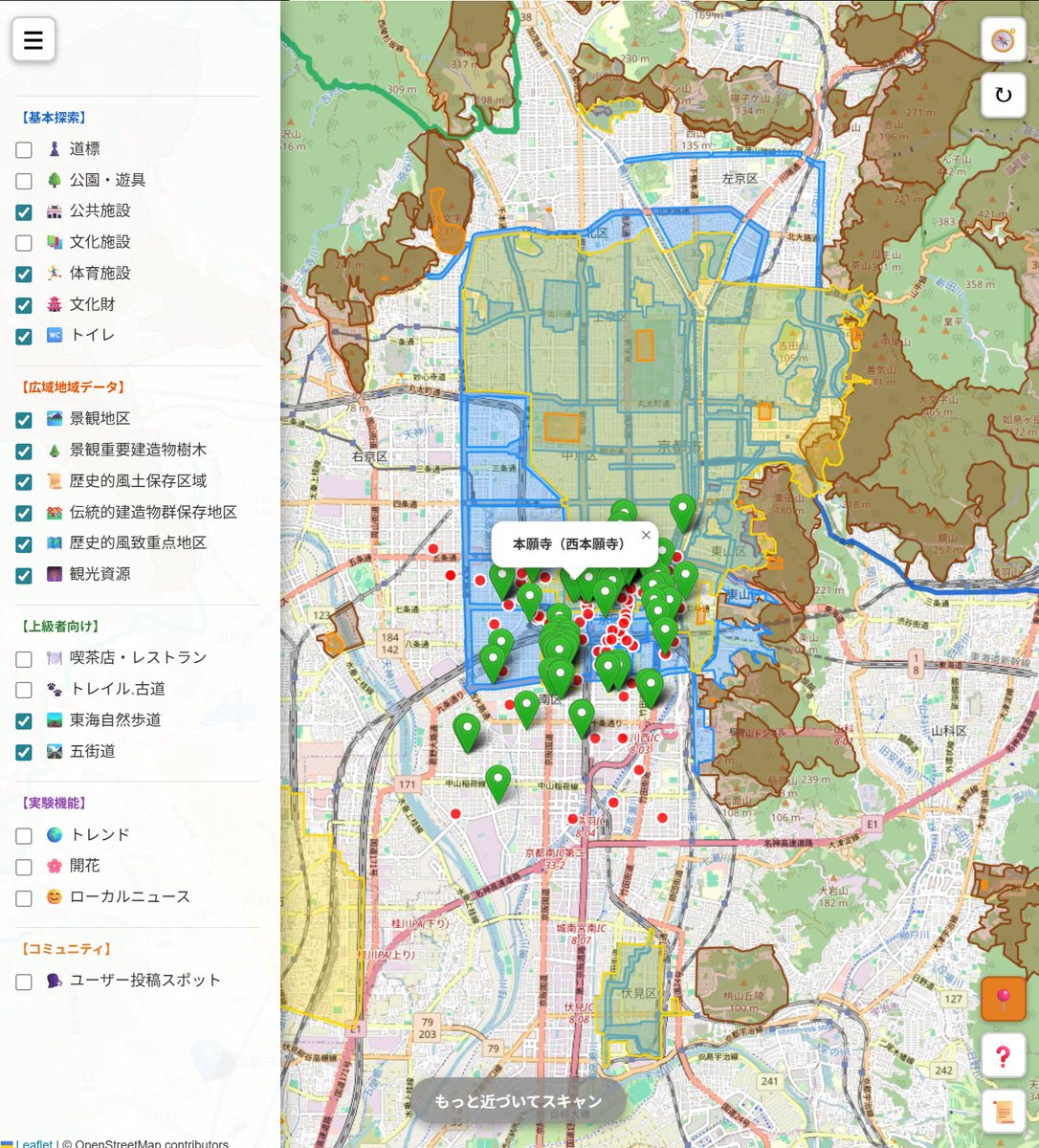Click the トイレ WC icon

coord(55,336)
